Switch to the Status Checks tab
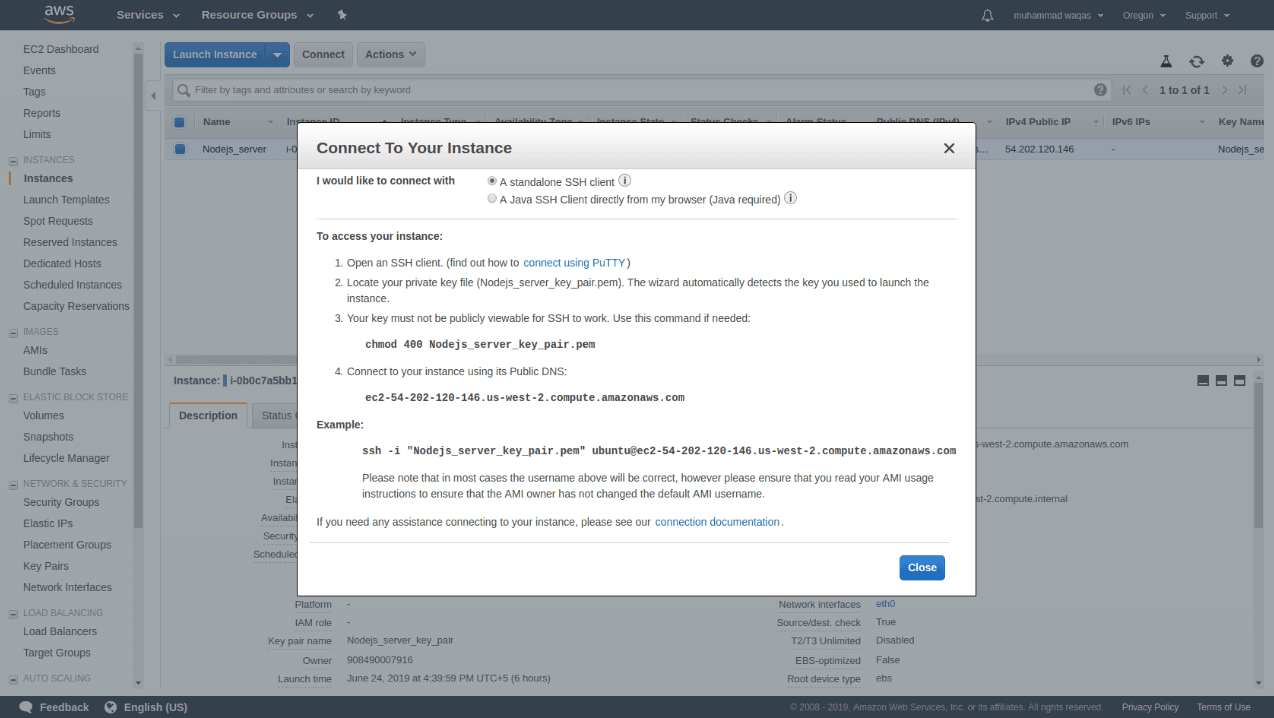The image size is (1274, 718). point(280,415)
